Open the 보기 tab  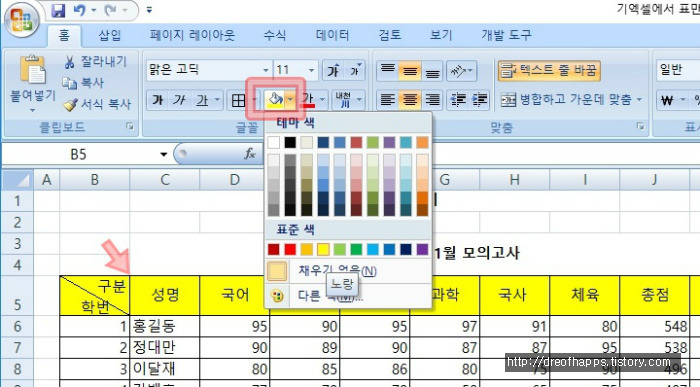click(x=441, y=35)
